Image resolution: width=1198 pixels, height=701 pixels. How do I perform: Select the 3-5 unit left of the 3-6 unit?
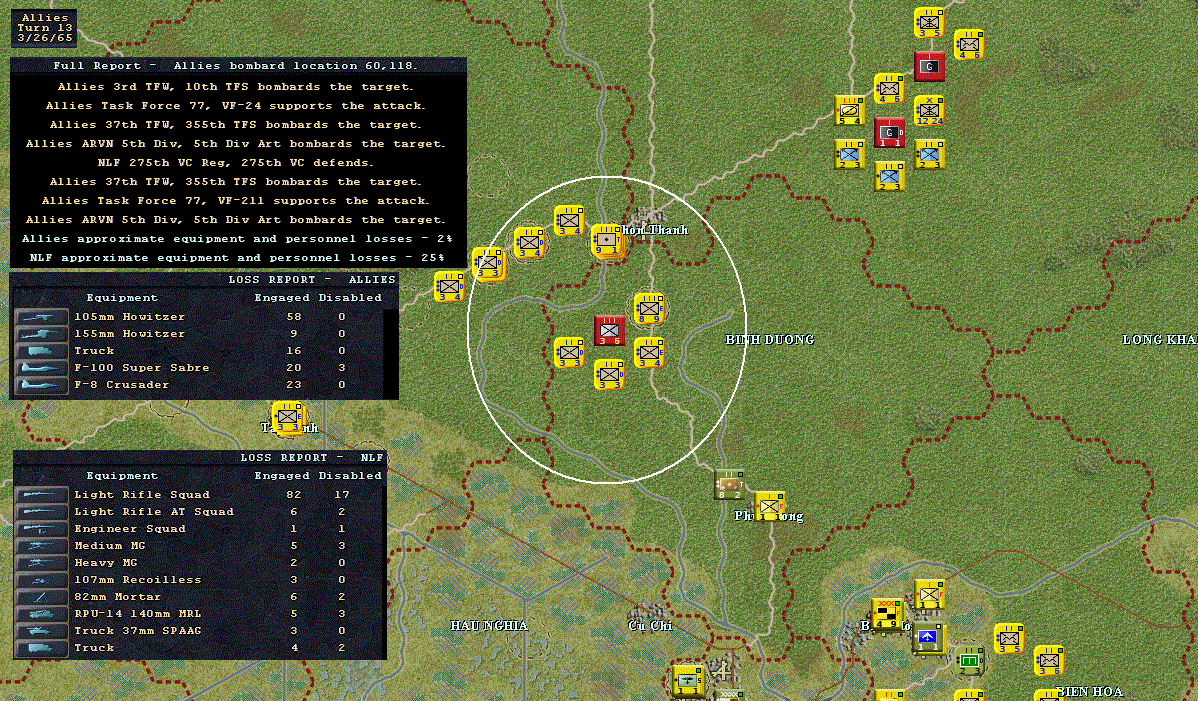(1009, 638)
